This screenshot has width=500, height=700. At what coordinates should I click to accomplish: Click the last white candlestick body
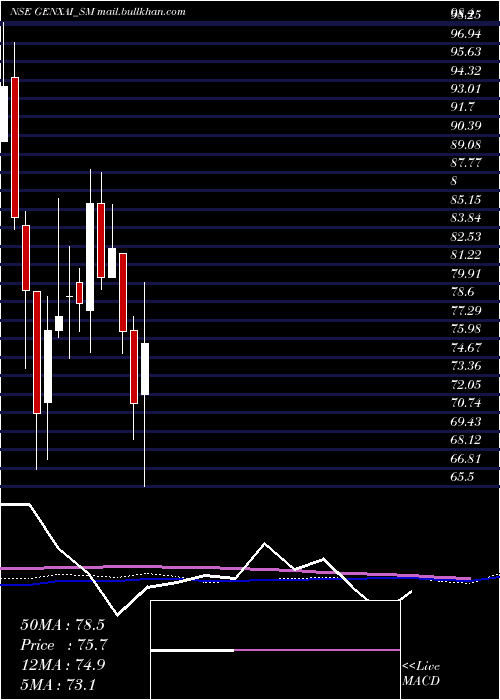click(145, 369)
